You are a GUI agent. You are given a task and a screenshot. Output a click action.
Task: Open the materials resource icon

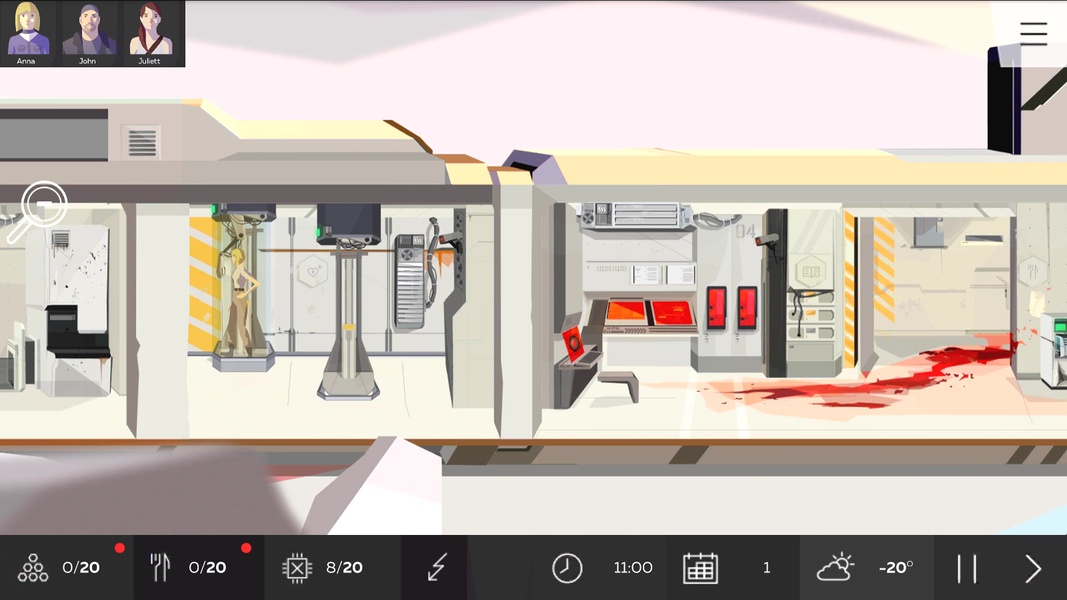click(33, 567)
